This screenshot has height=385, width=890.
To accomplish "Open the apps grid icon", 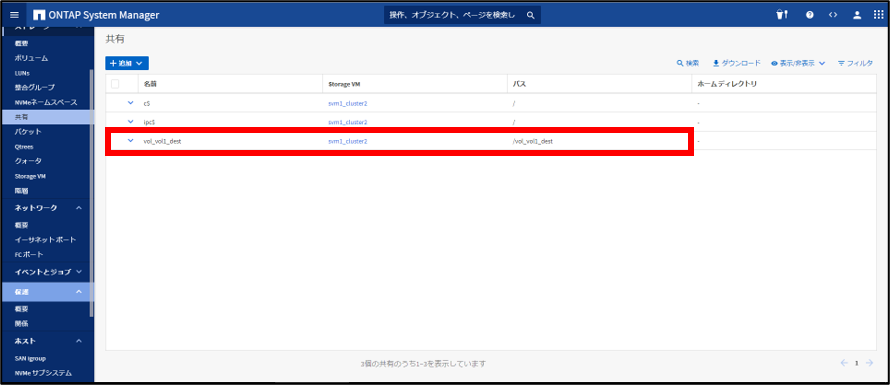I will pyautogui.click(x=878, y=15).
